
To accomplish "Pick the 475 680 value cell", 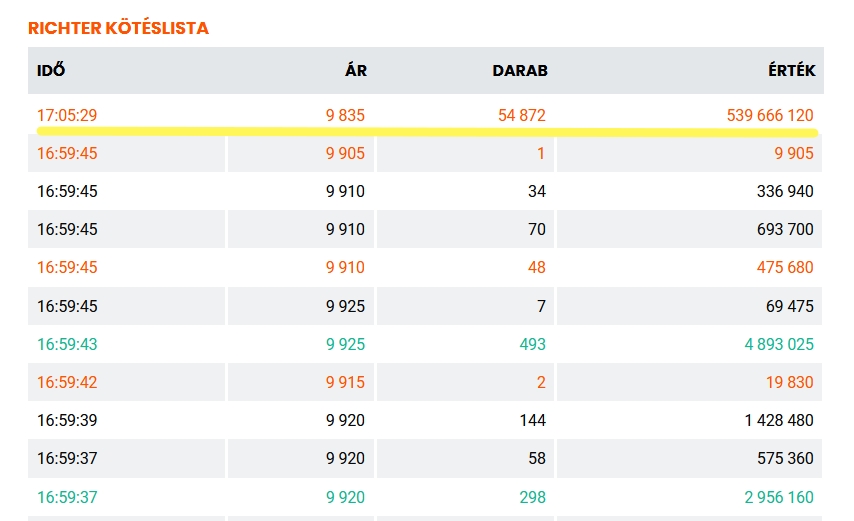I will [785, 267].
